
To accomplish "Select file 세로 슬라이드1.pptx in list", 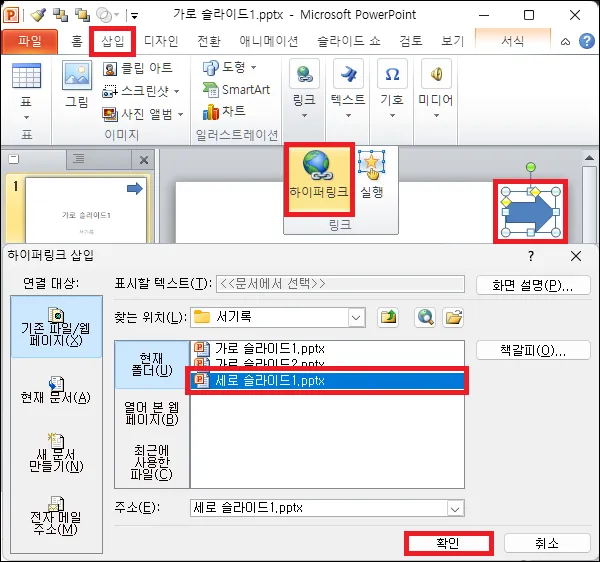I will [327, 381].
